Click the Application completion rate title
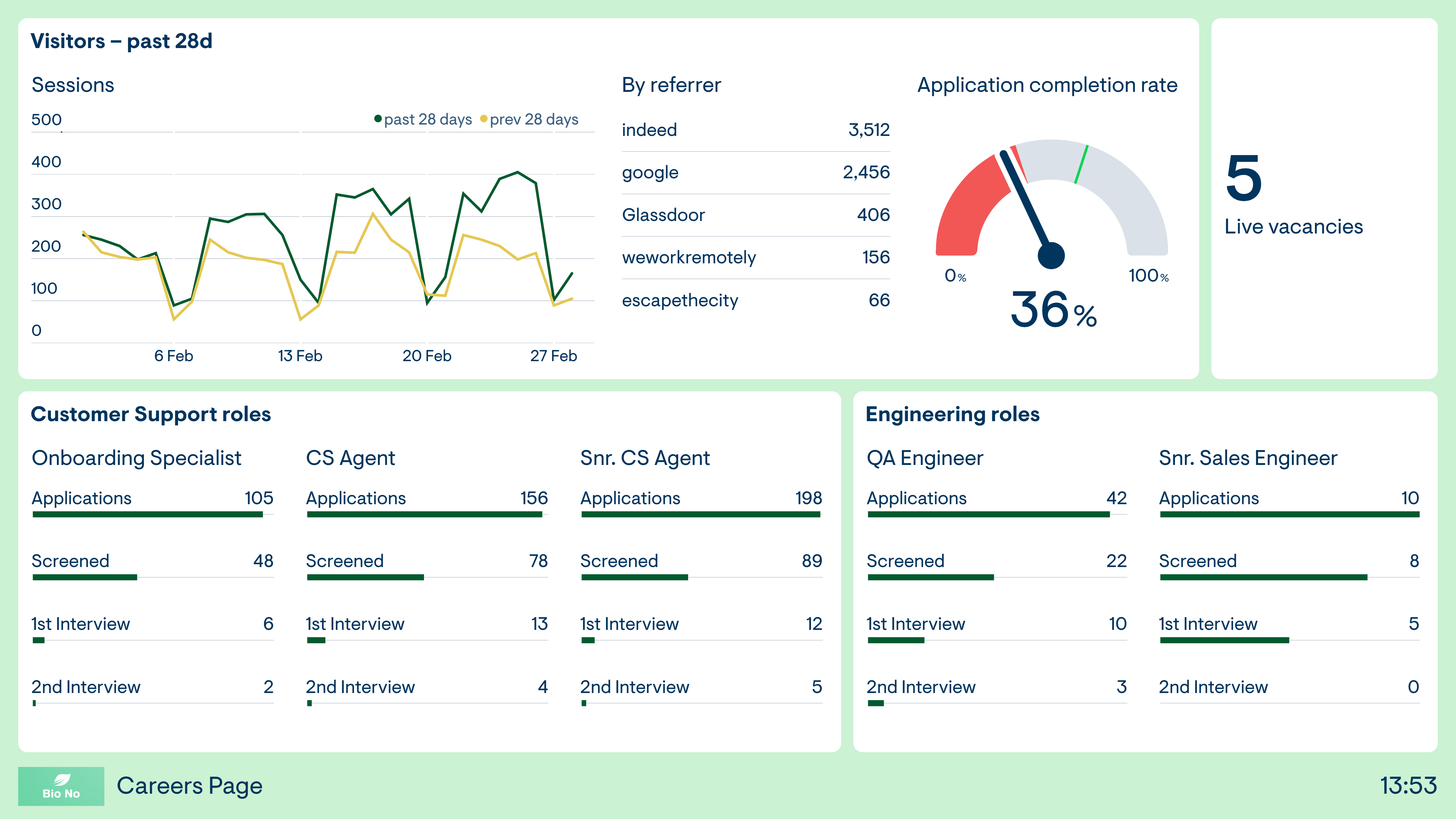 pos(1047,85)
